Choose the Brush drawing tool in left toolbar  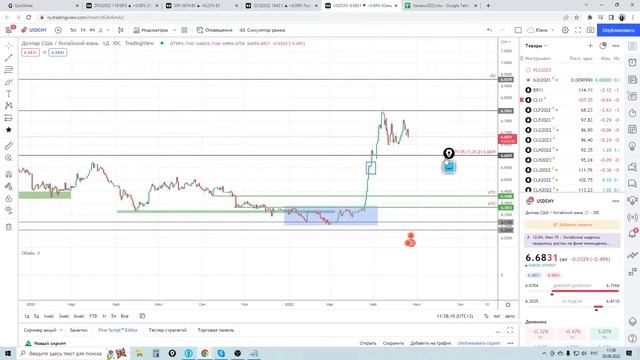point(9,82)
